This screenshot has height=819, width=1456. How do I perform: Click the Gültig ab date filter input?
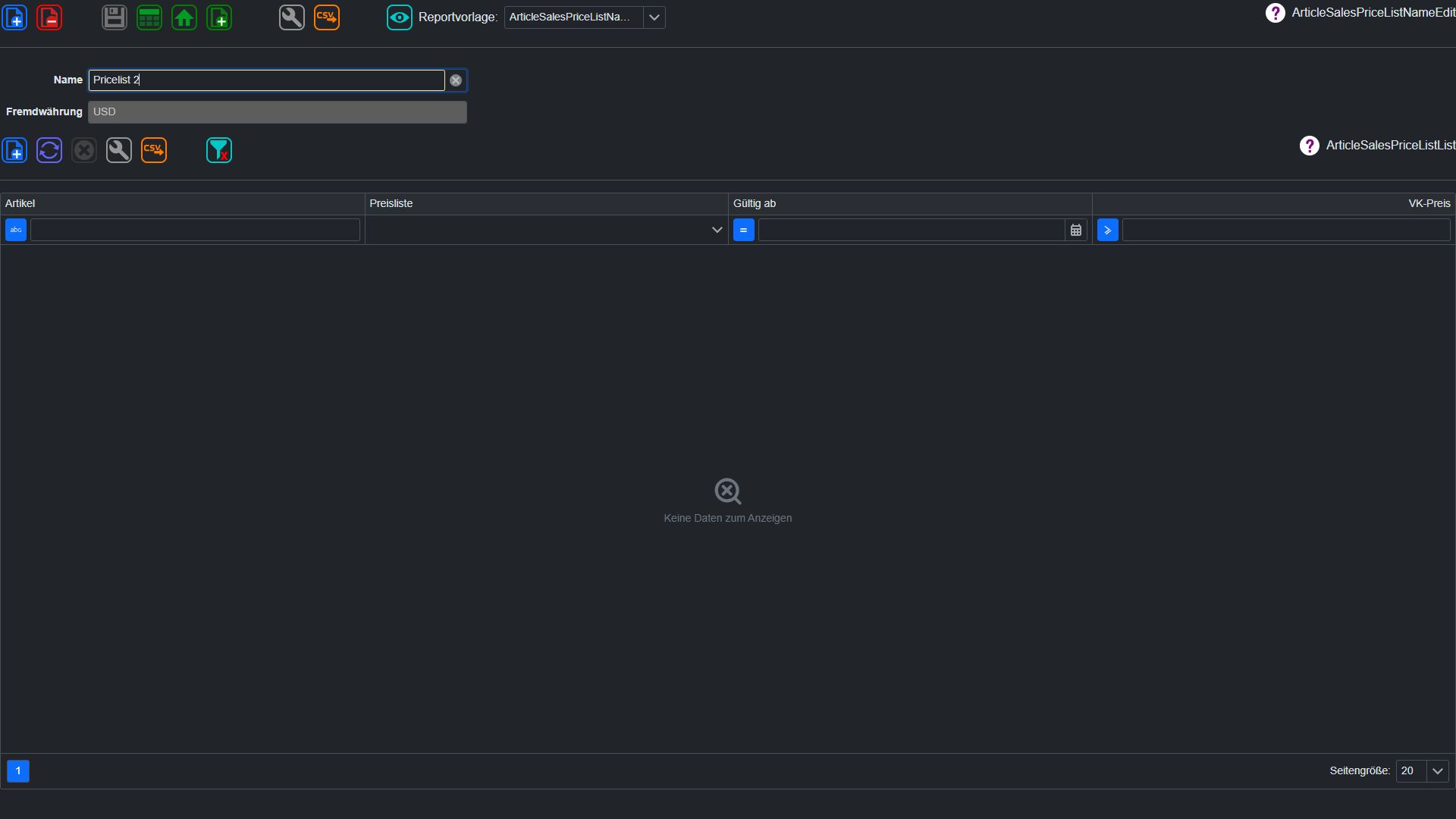click(x=912, y=230)
